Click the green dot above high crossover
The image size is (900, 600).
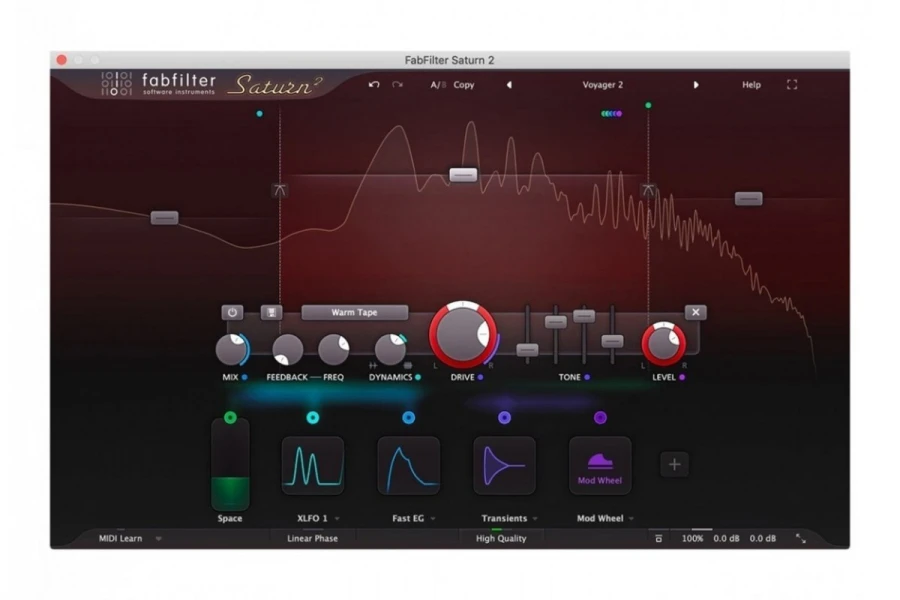[x=648, y=106]
